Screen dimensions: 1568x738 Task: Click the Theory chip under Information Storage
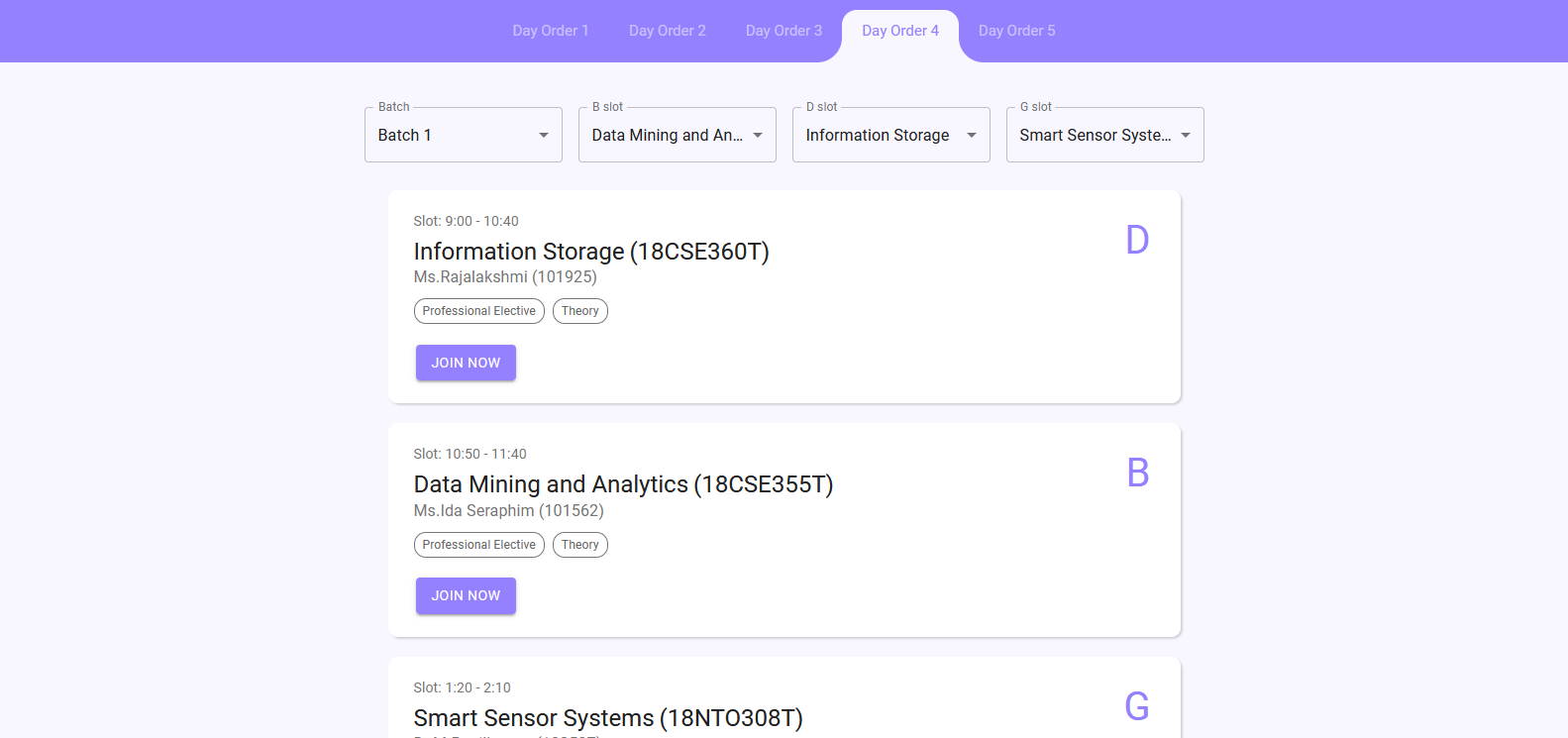click(x=579, y=311)
